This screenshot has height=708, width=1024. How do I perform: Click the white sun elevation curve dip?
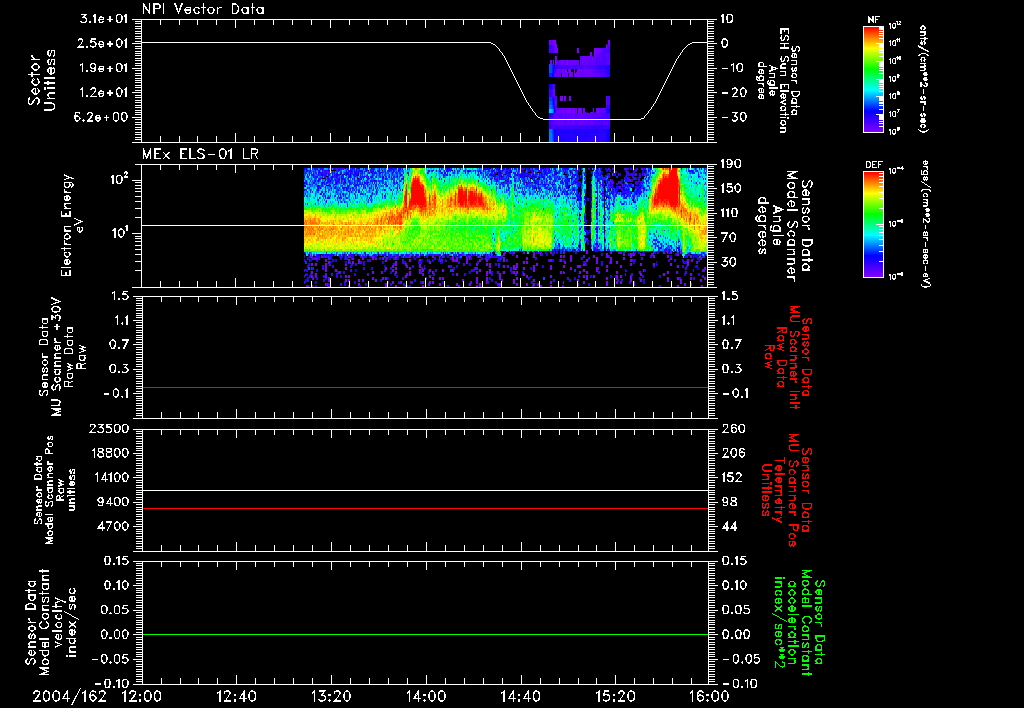(x=591, y=119)
